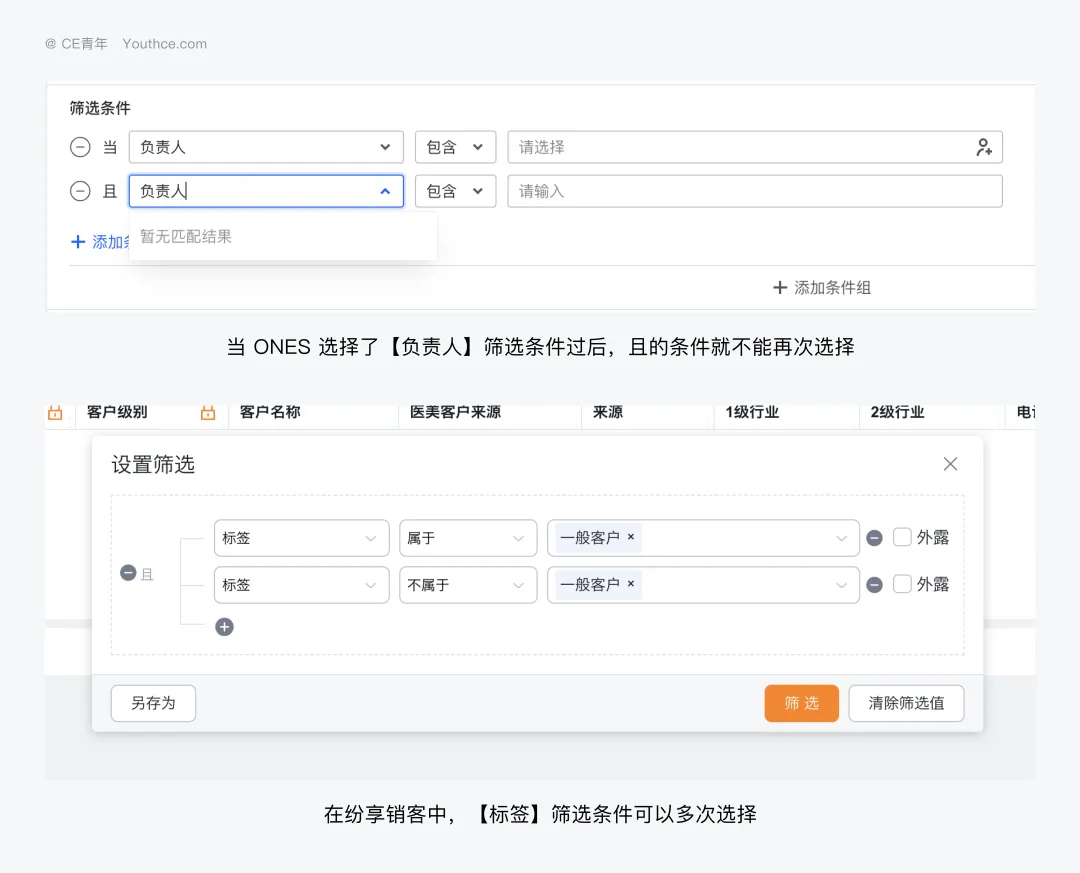
Task: Click the 添加条件组 link
Action: point(821,288)
